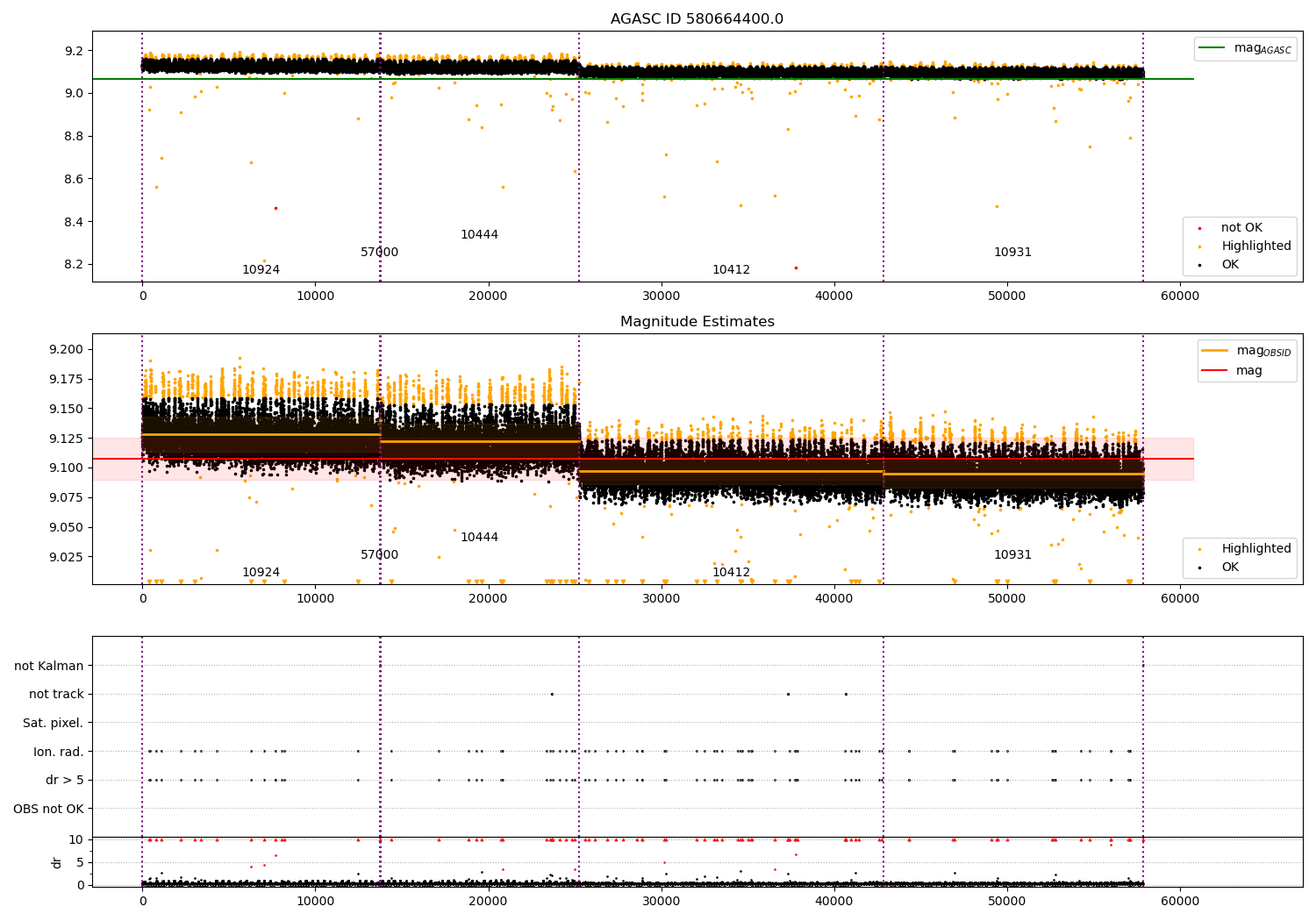1316x921 pixels.
Task: Click the 'not Kalman' flag label
Action: tap(49, 667)
